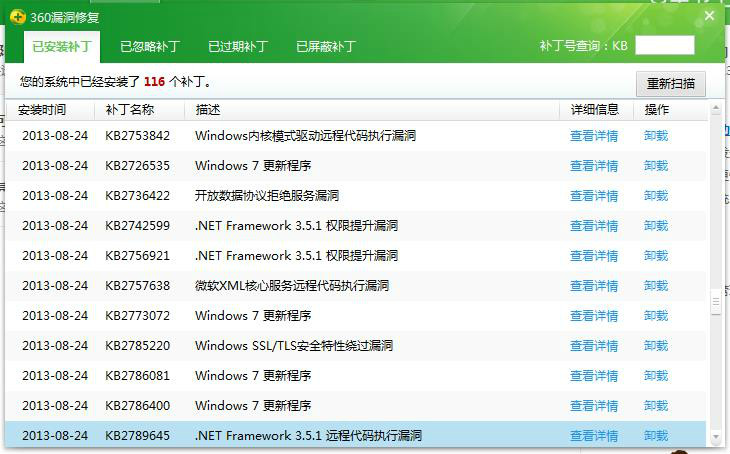
Task: Focus the KB patch number search field
Action: pyautogui.click(x=665, y=45)
